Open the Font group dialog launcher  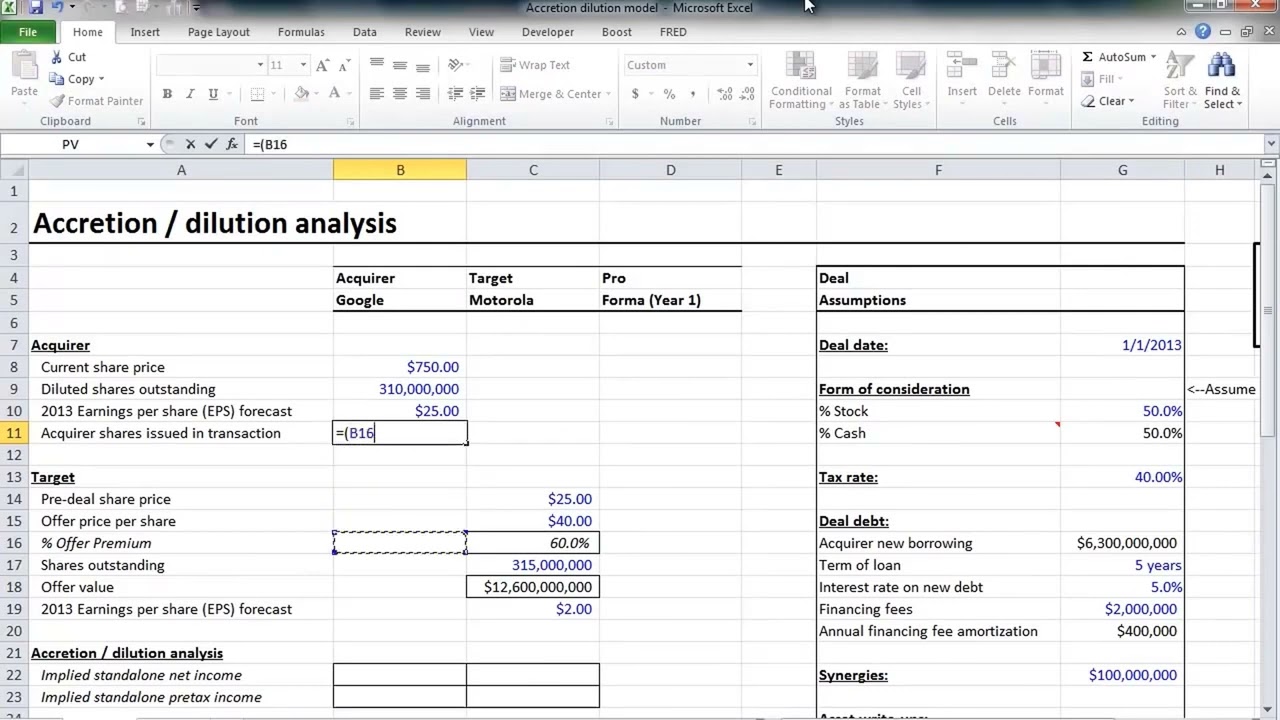350,122
